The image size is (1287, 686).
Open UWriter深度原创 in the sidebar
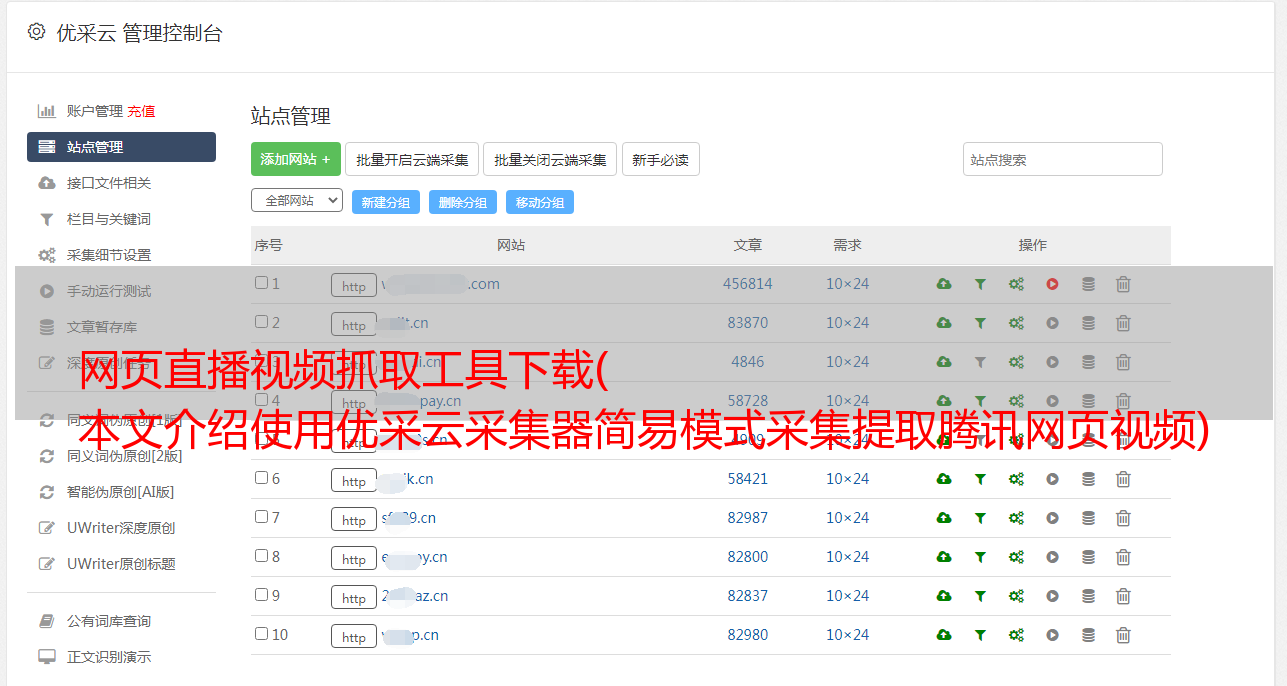(121, 528)
